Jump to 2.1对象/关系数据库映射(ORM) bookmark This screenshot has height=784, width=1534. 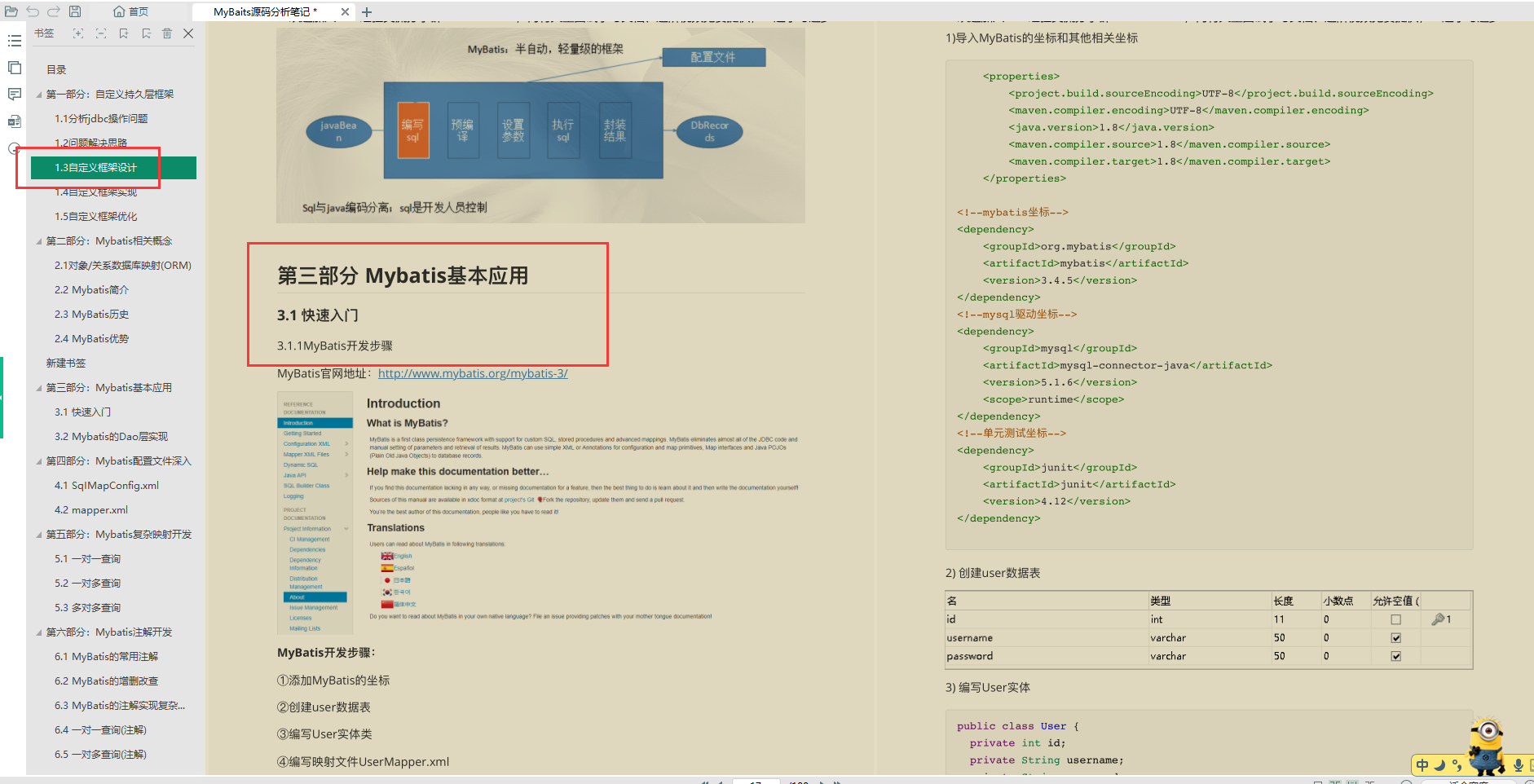123,266
